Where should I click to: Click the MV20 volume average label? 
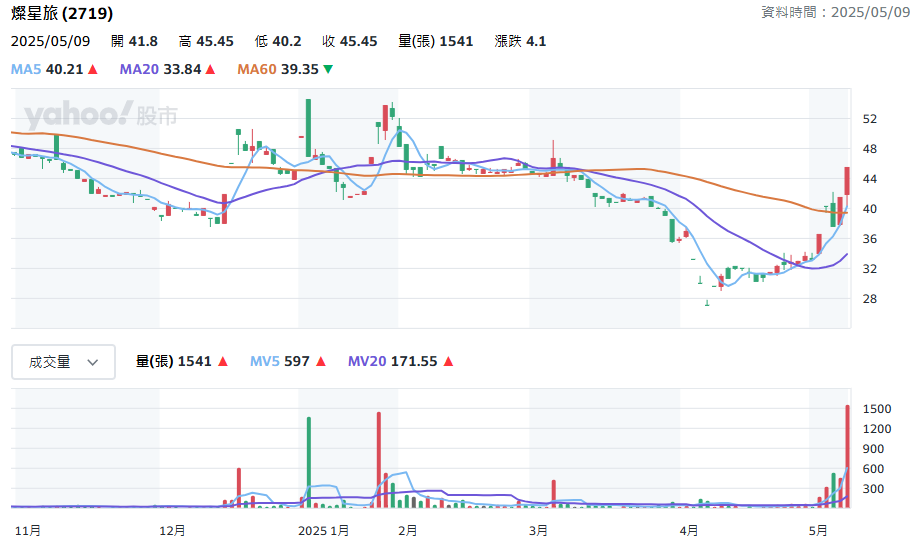point(367,362)
